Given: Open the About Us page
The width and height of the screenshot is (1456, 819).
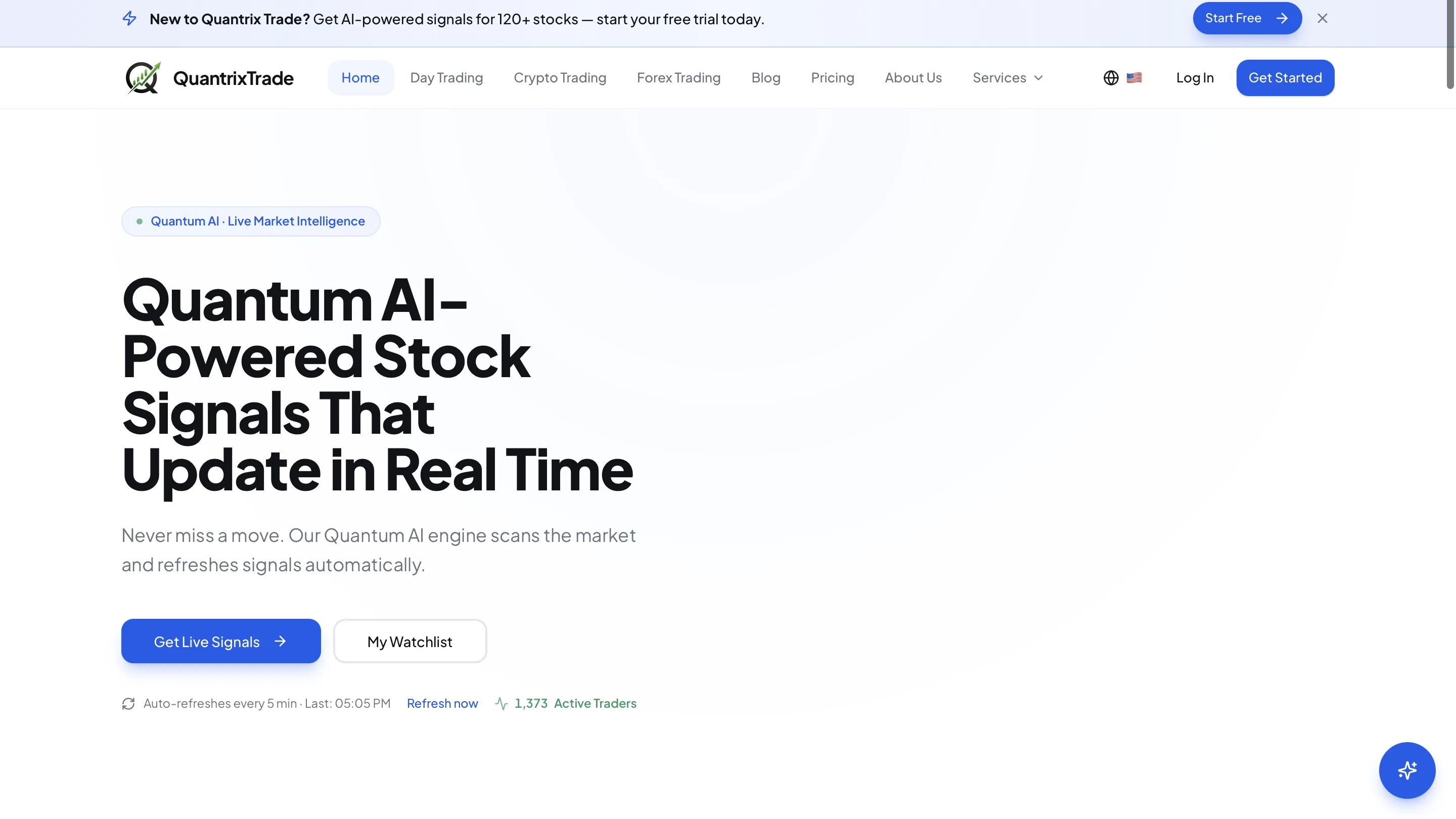Looking at the screenshot, I should pos(913,78).
